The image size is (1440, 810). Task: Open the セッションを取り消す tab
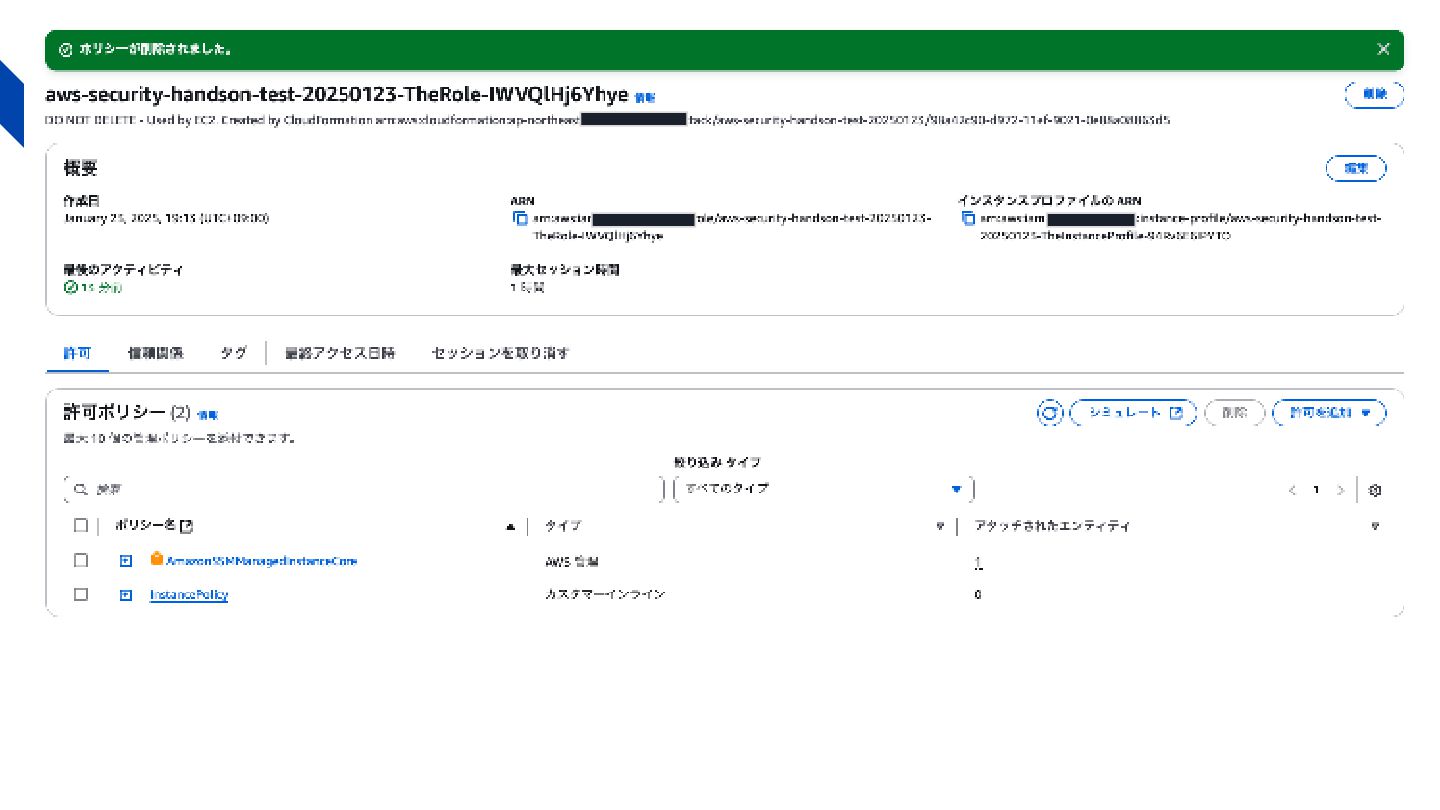[500, 353]
